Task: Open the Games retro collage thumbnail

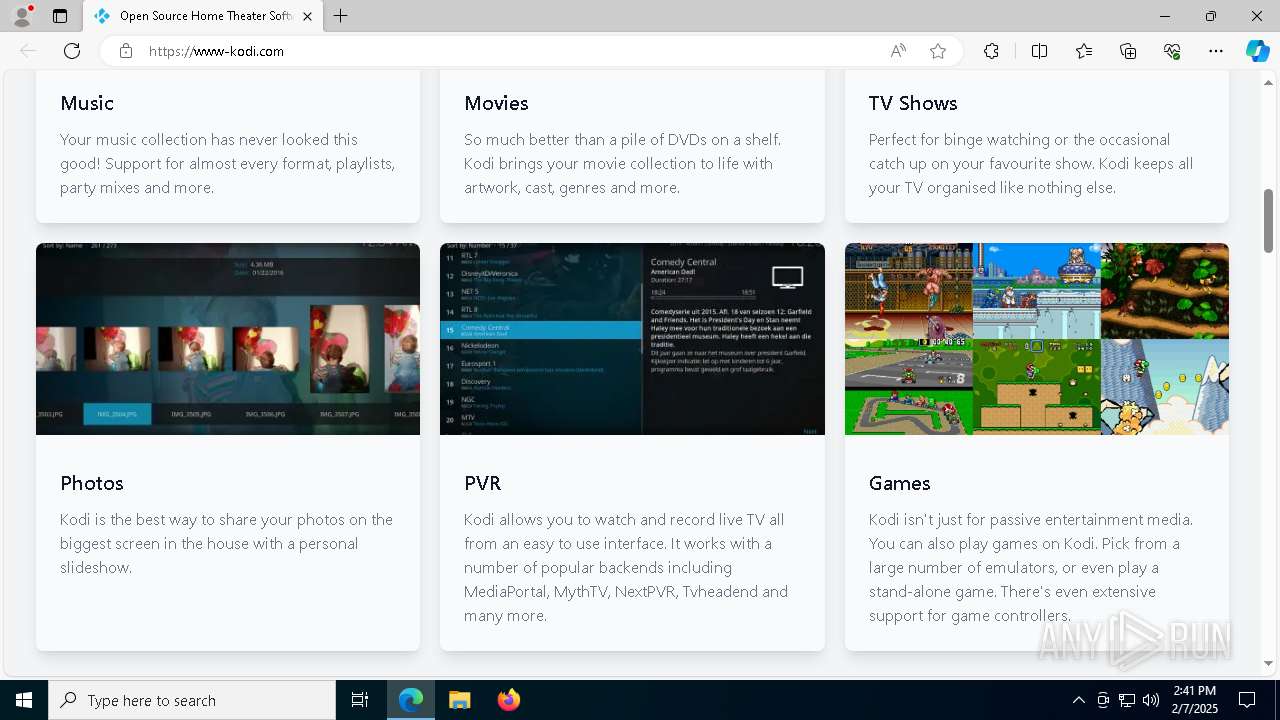Action: tap(1037, 339)
